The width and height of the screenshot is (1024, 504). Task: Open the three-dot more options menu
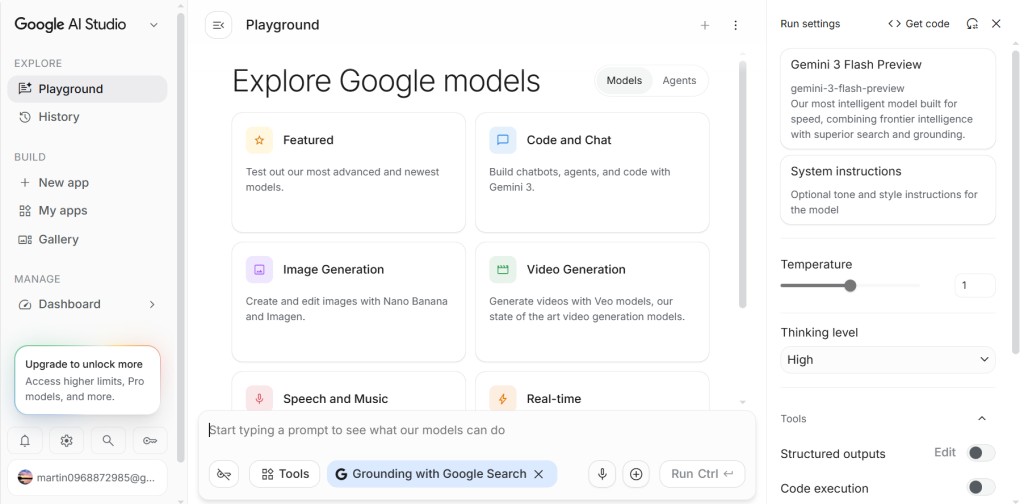coord(735,25)
